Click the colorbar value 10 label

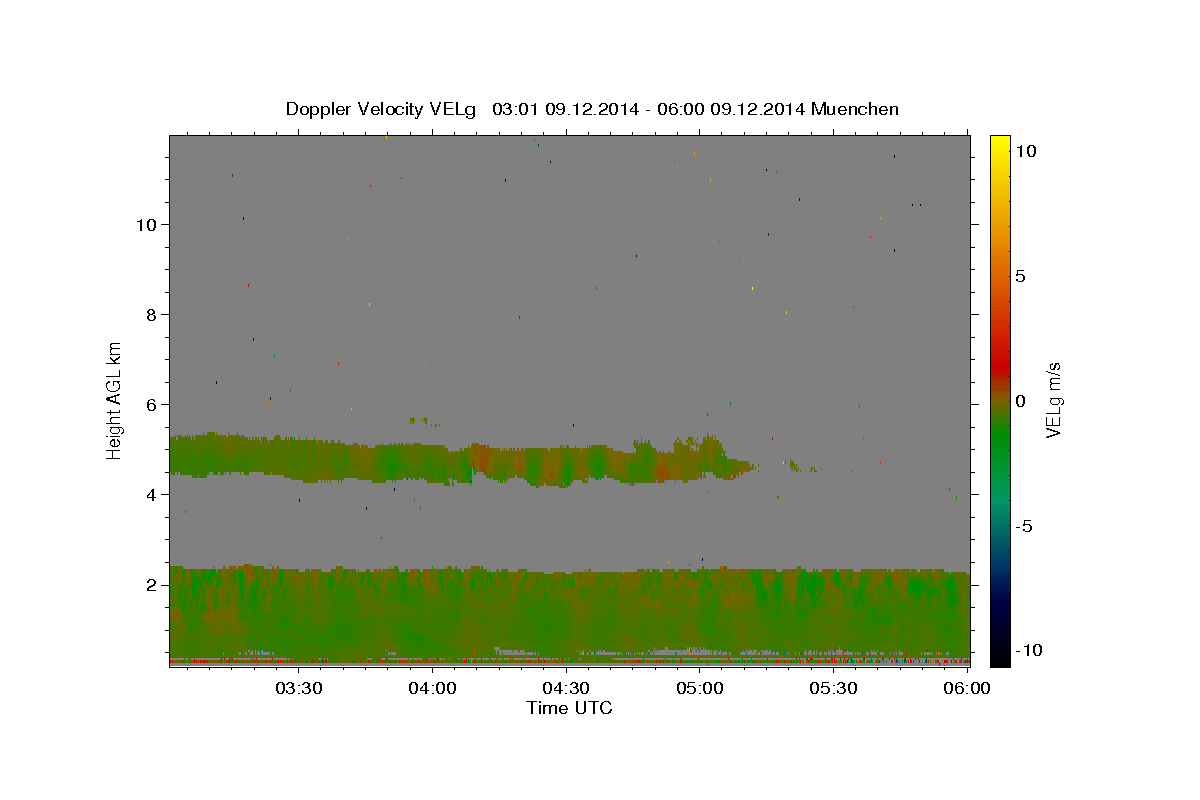click(x=1025, y=150)
